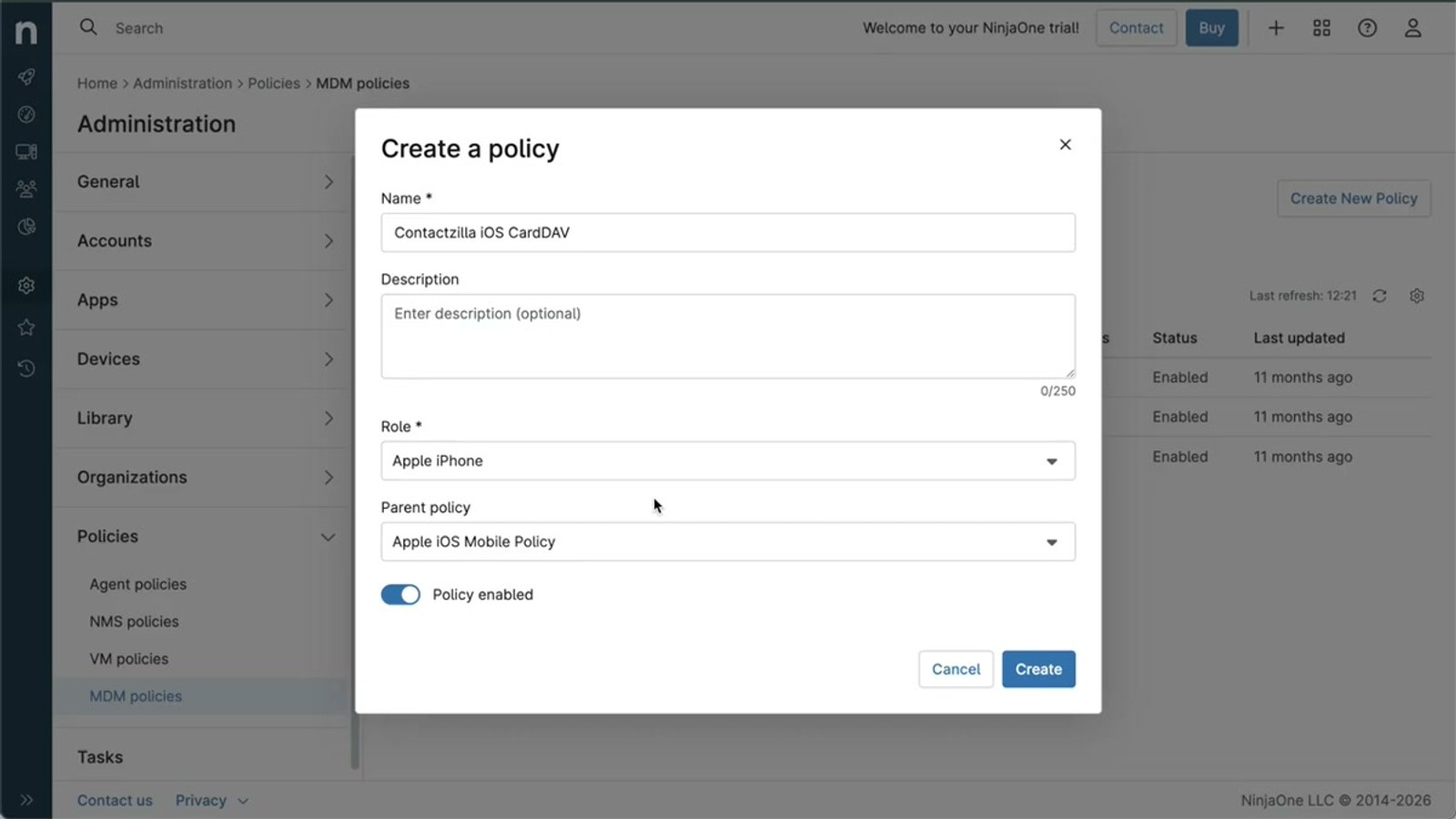Open the Administration gear sidebar icon
Viewport: 1456px width, 819px height.
26,286
